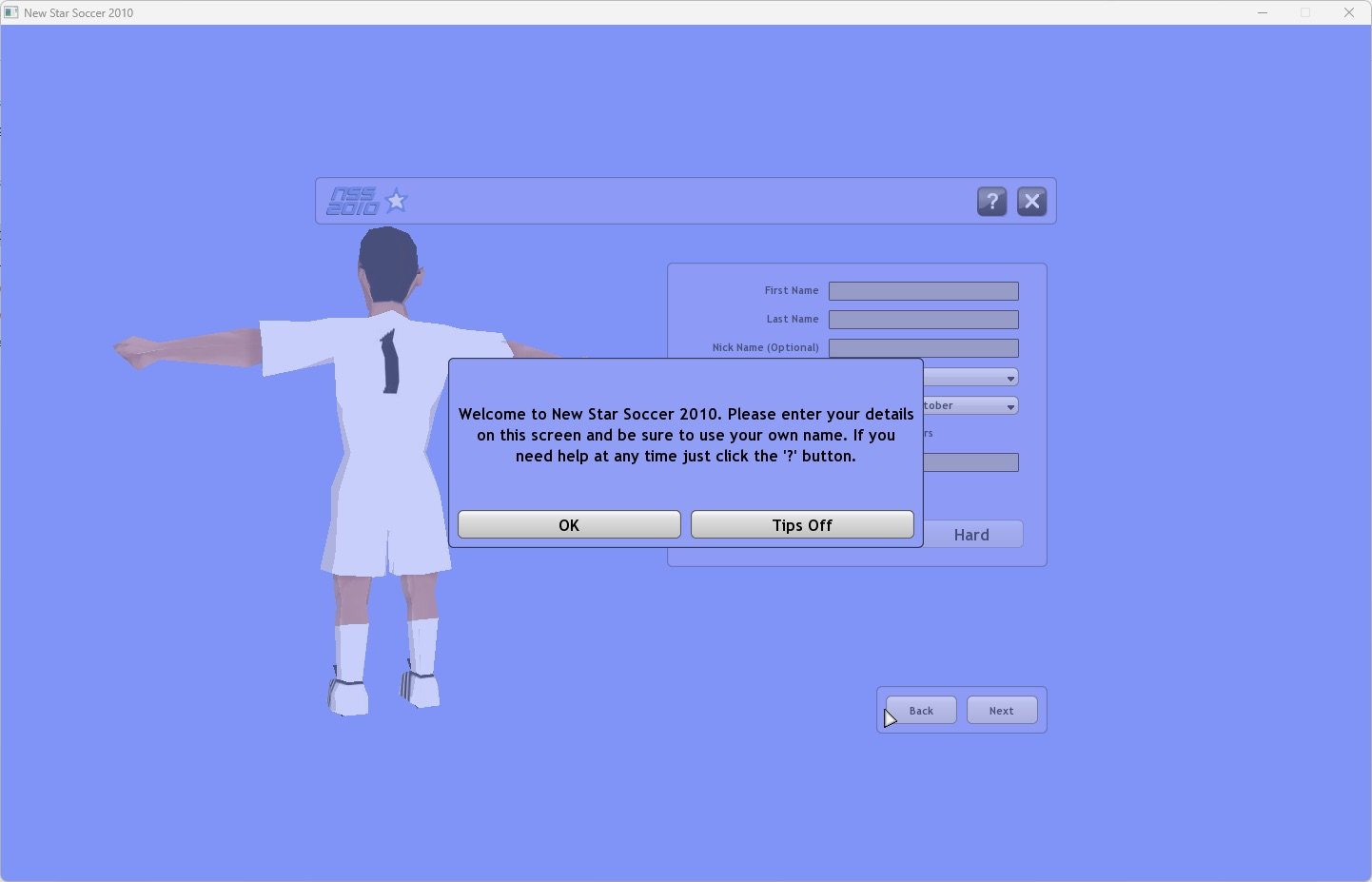1372x882 pixels.
Task: Turn tips off in the welcome dialog
Action: (x=801, y=525)
